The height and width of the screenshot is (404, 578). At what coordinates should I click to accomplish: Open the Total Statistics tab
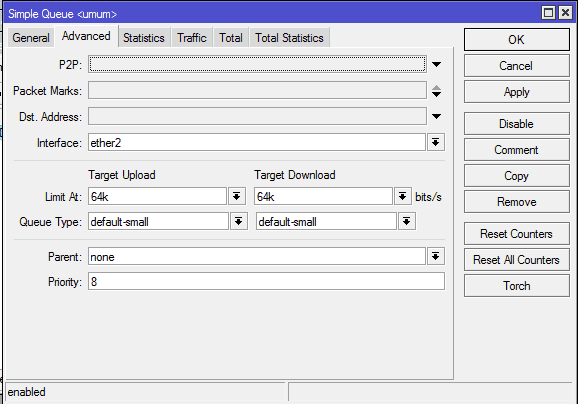(x=289, y=38)
